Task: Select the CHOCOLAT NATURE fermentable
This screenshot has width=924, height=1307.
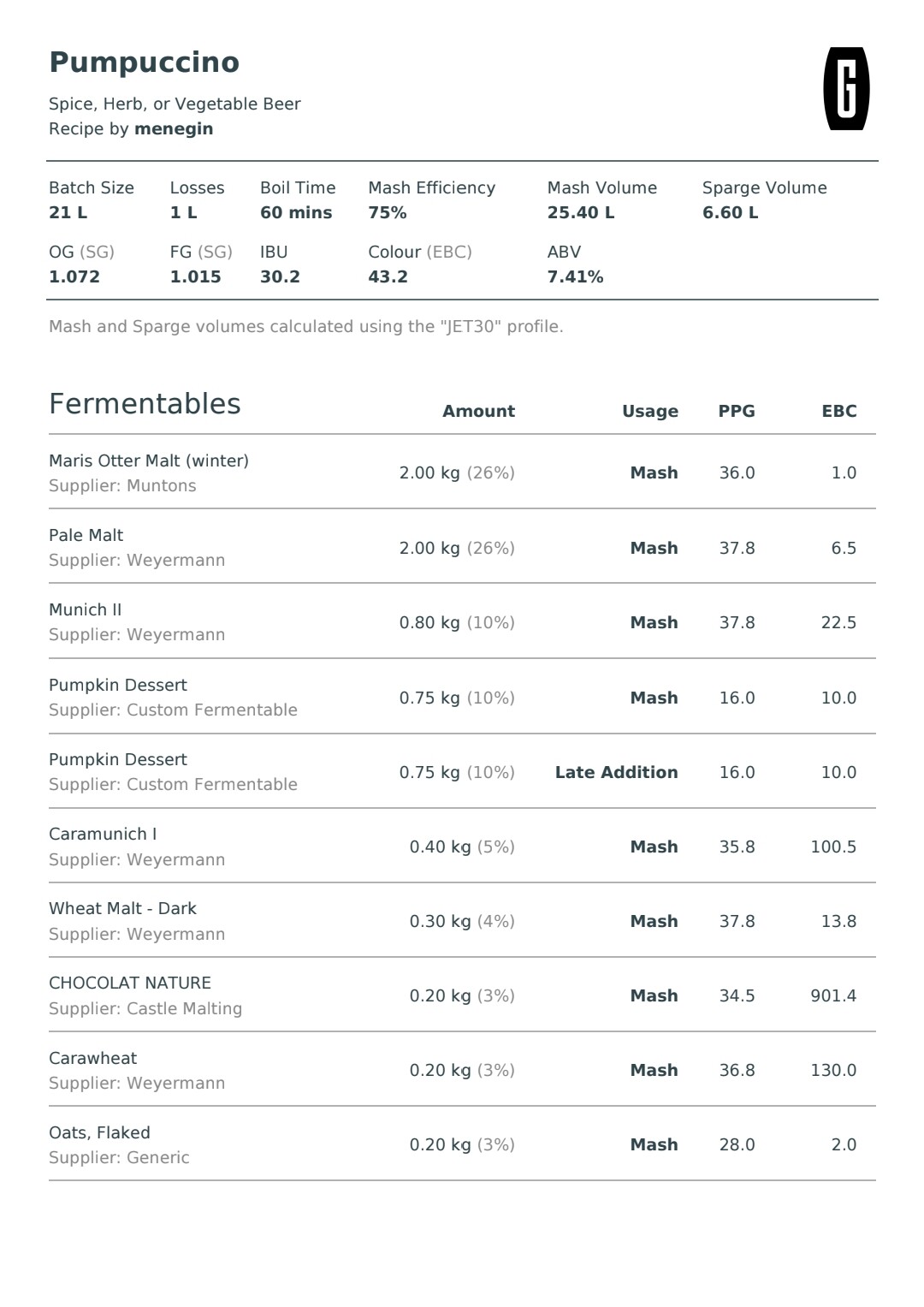Action: tap(130, 983)
